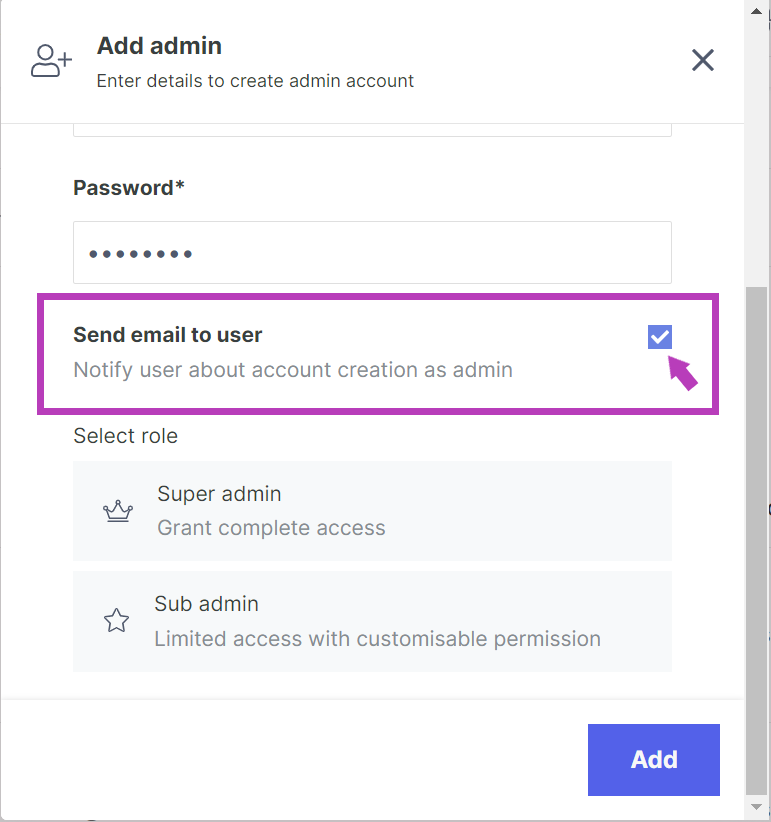Click the scrollbar down arrow
This screenshot has height=822, width=771.
pyautogui.click(x=756, y=806)
